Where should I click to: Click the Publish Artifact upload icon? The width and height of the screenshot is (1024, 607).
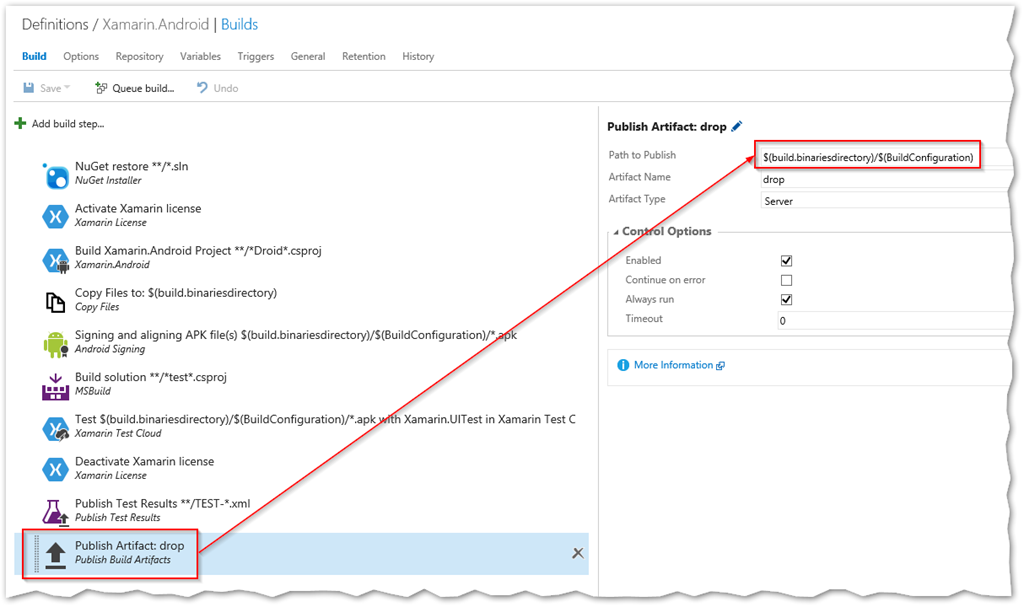tap(55, 553)
